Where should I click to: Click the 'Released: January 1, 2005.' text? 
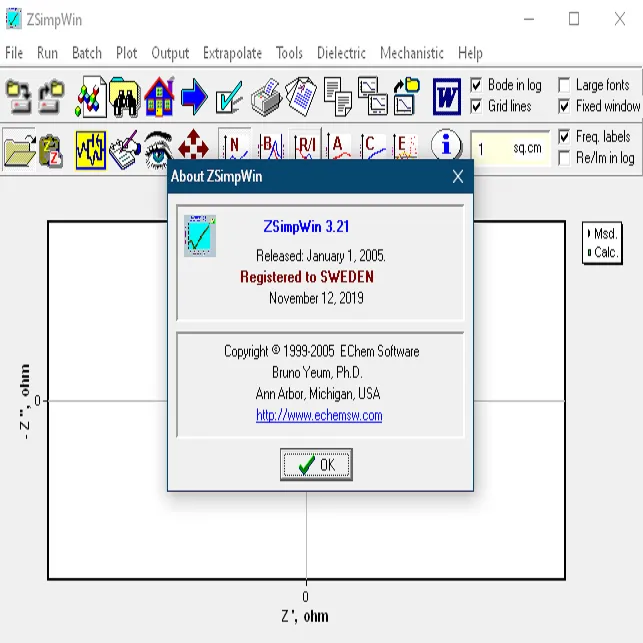coord(321,256)
